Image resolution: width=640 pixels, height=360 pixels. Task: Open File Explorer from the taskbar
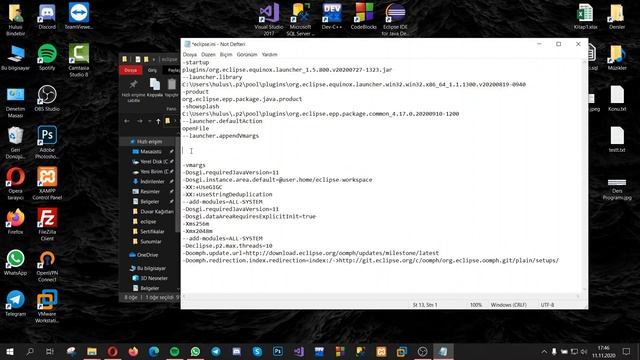92,351
